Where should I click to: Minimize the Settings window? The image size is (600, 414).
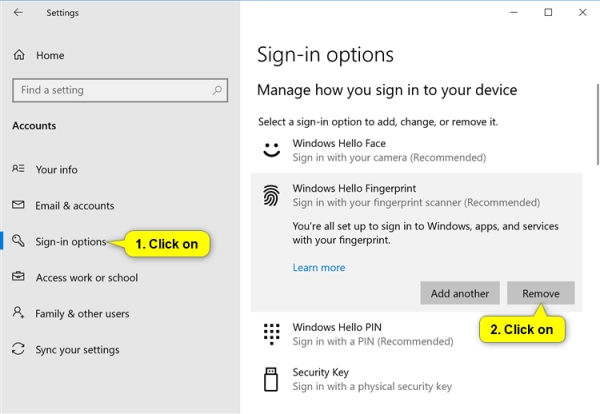[x=514, y=13]
